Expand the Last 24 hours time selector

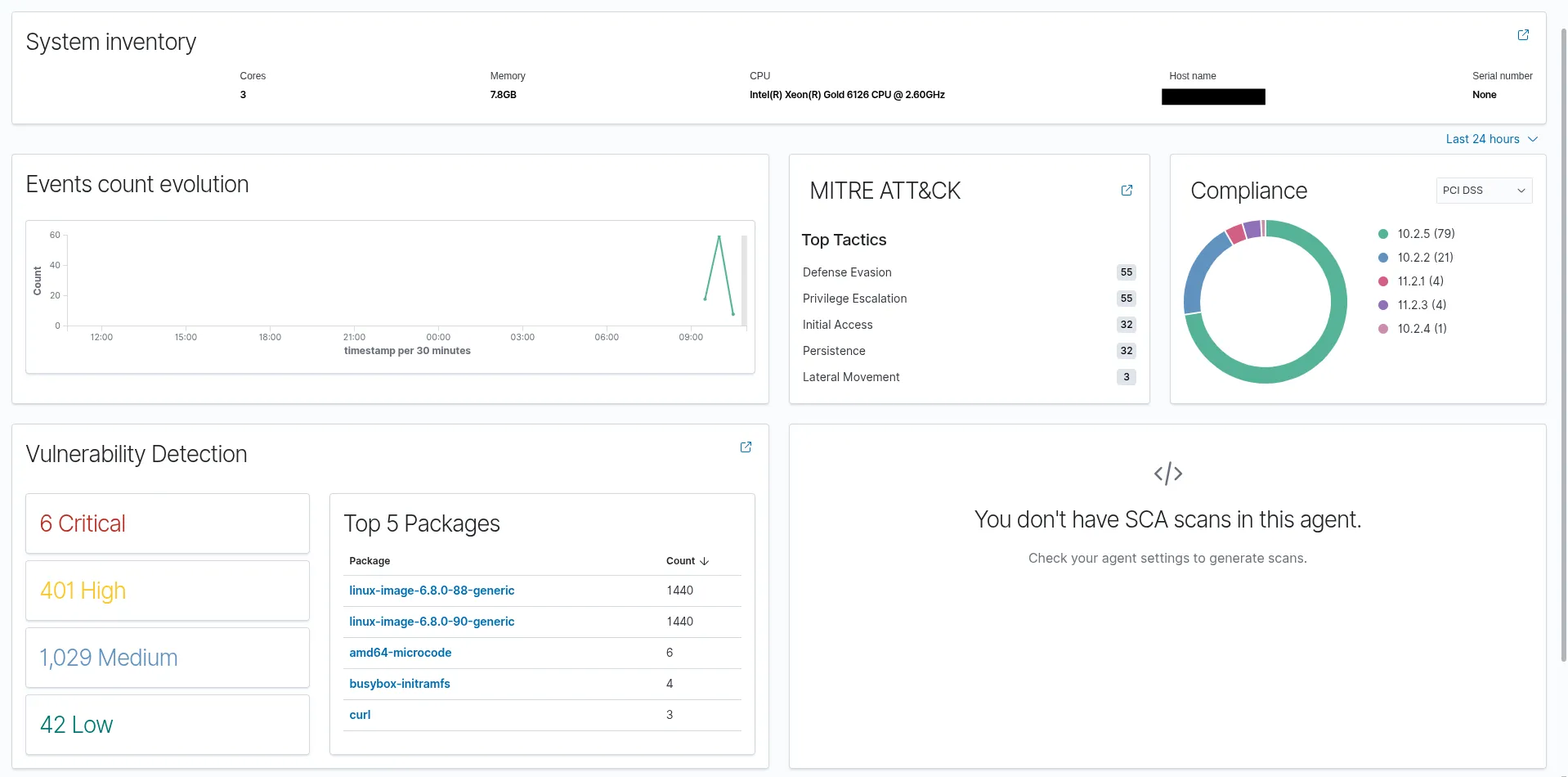coord(1491,139)
